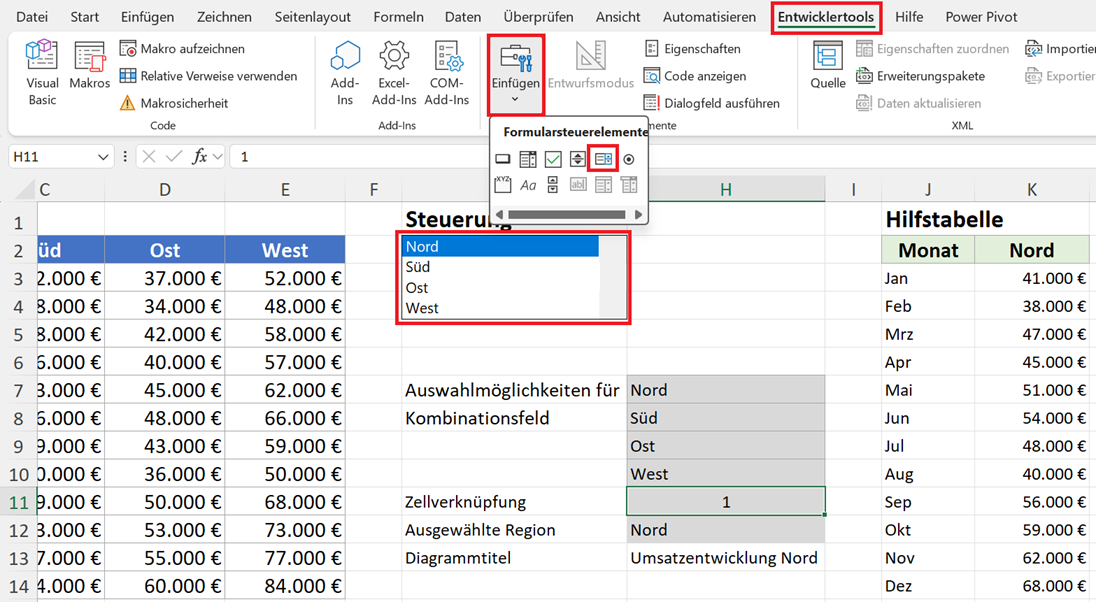The width and height of the screenshot is (1096, 602).
Task: Open COM-Add-Ins dialog
Action: [447, 73]
